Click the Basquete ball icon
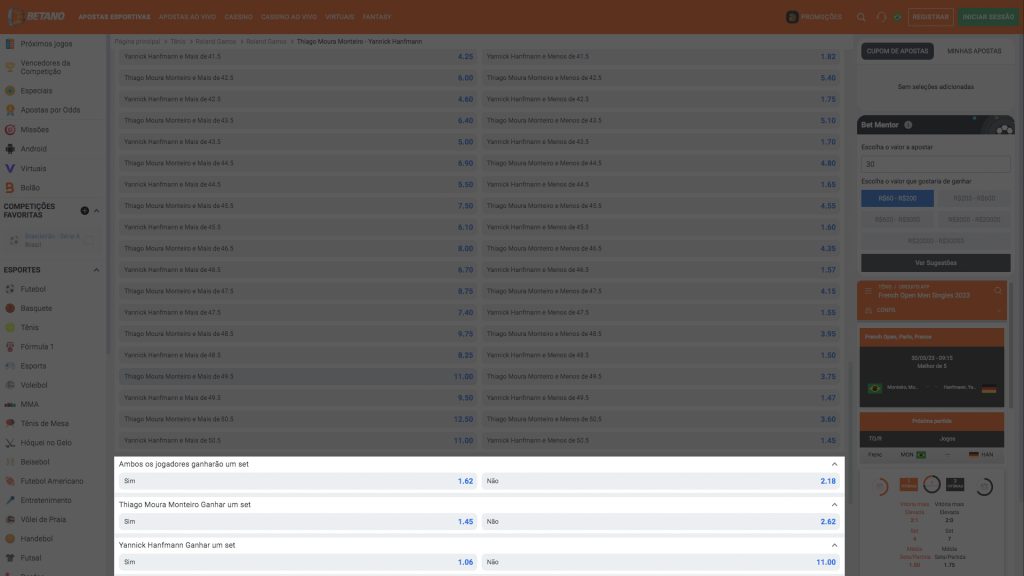 click(10, 308)
